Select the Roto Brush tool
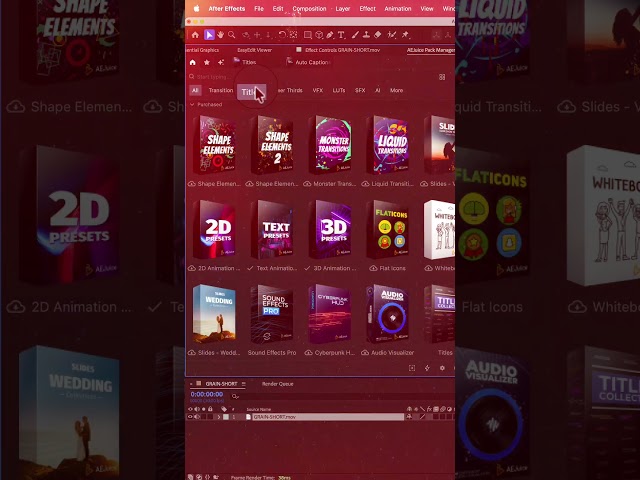Viewport: 640px width, 480px height. pyautogui.click(x=392, y=35)
